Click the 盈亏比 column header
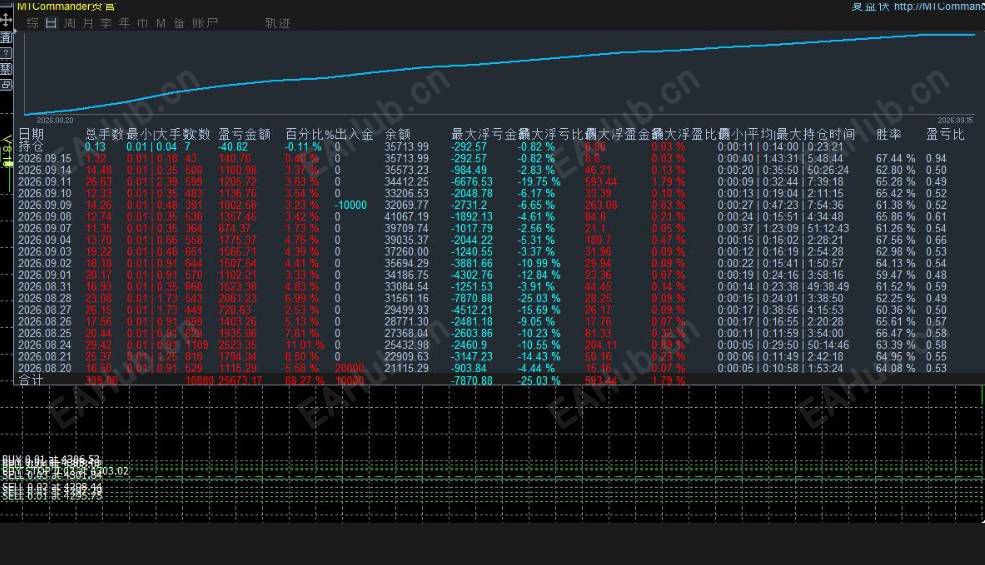Viewport: 985px width, 565px height. [x=945, y=134]
